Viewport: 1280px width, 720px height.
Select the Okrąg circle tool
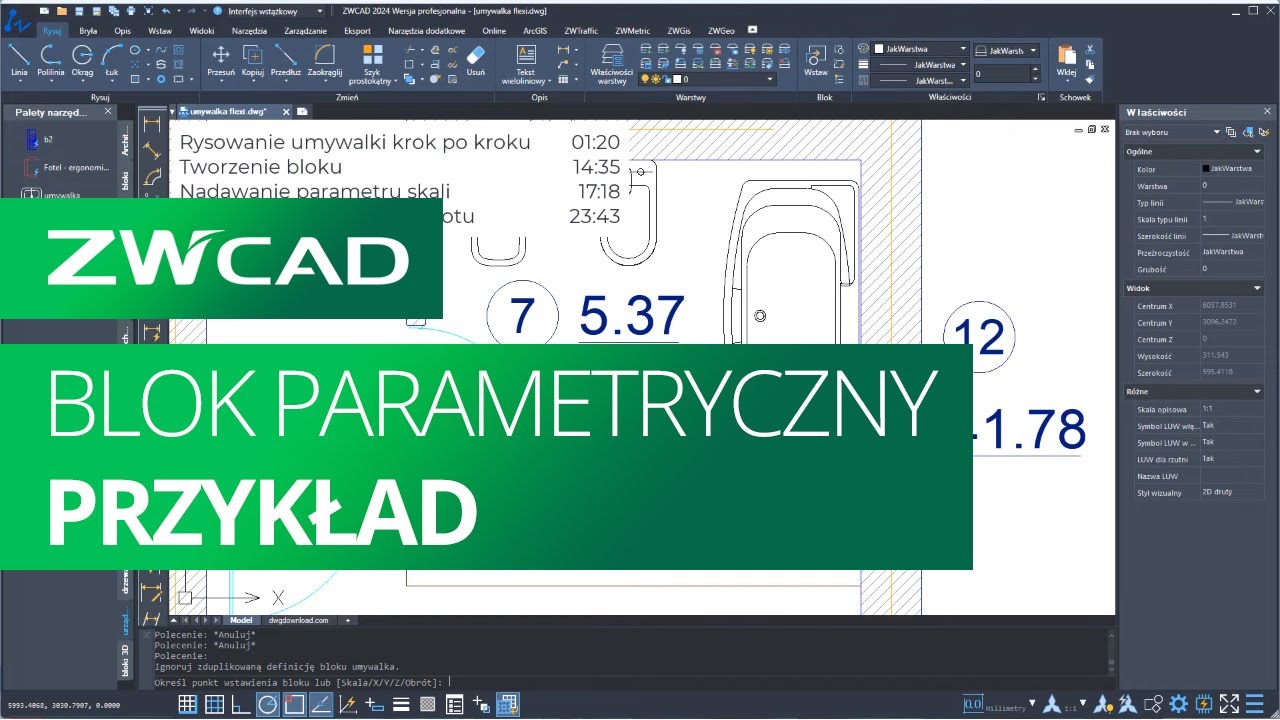click(x=82, y=60)
